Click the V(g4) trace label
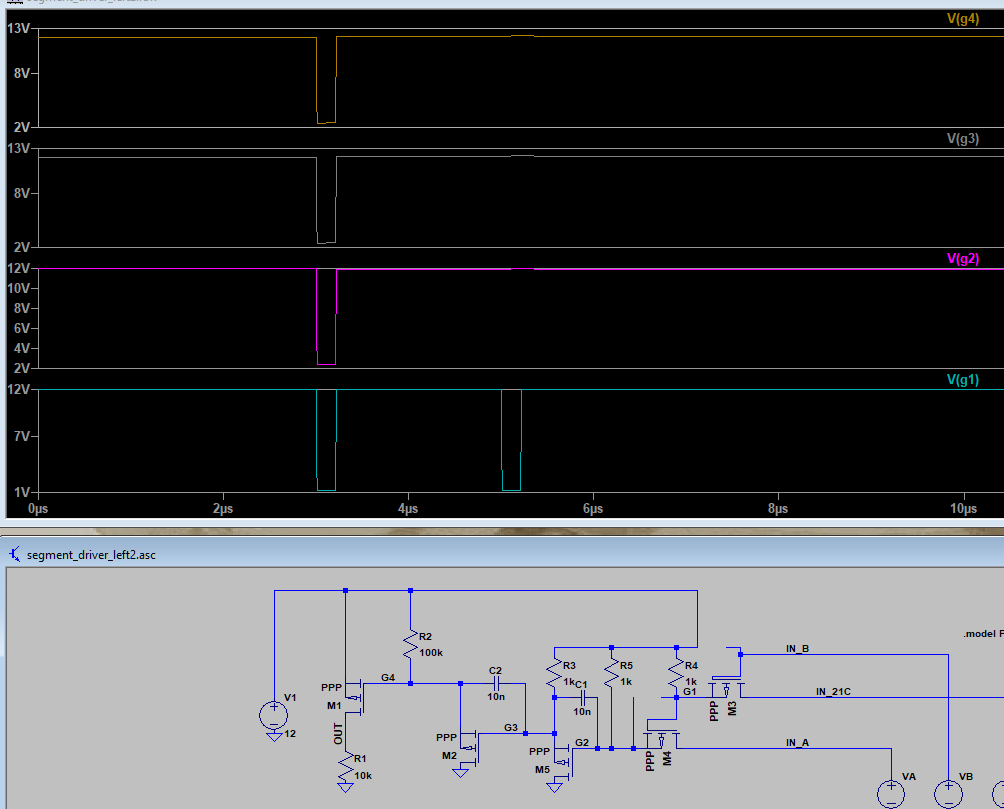 pyautogui.click(x=962, y=19)
